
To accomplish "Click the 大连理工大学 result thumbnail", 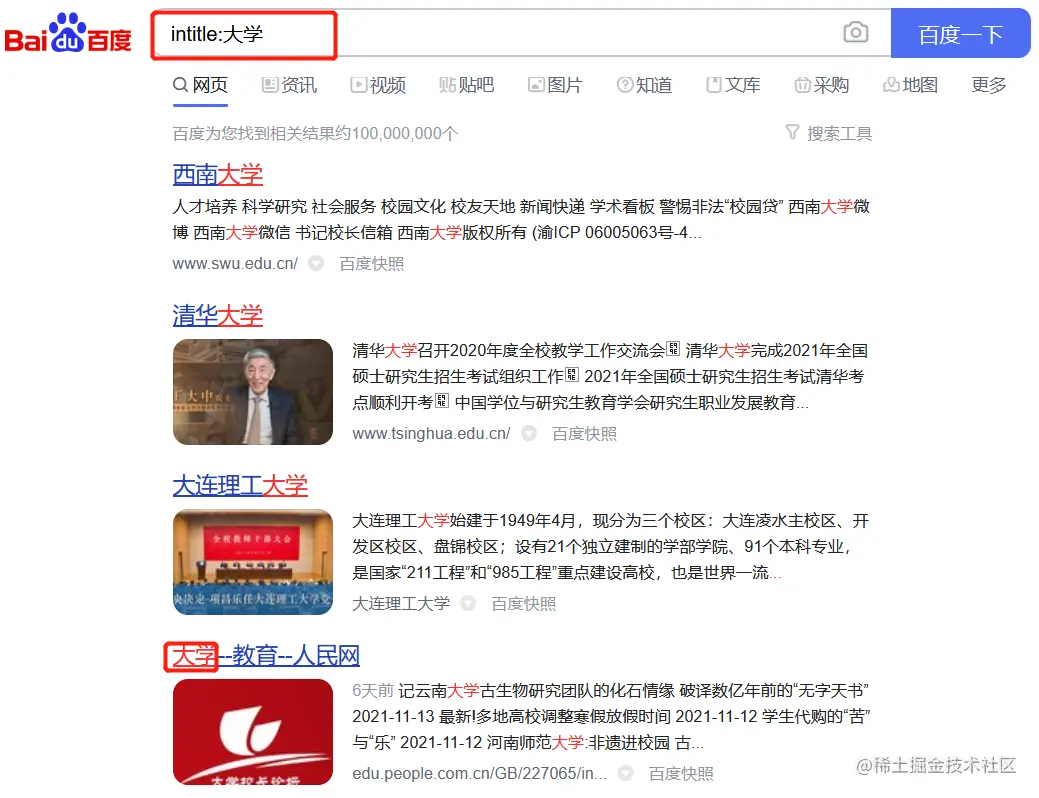I will (252, 562).
